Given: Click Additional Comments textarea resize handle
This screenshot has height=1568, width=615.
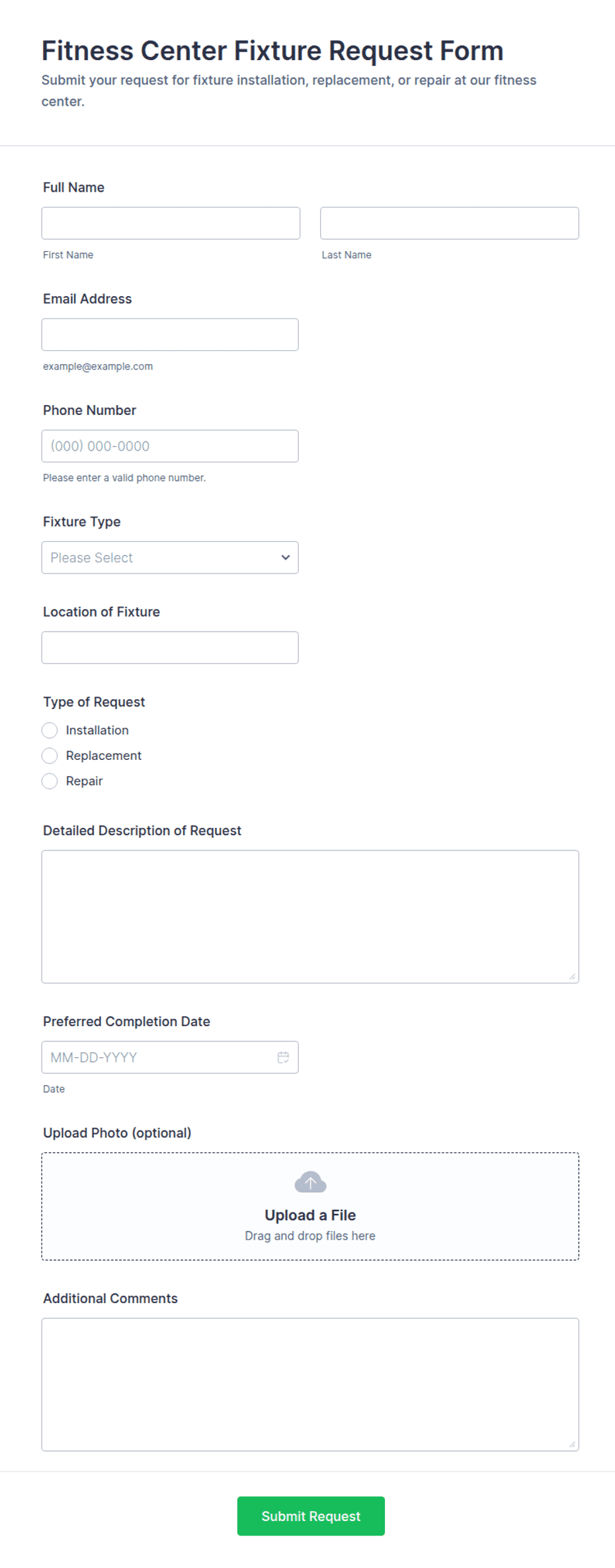Looking at the screenshot, I should point(572,1444).
